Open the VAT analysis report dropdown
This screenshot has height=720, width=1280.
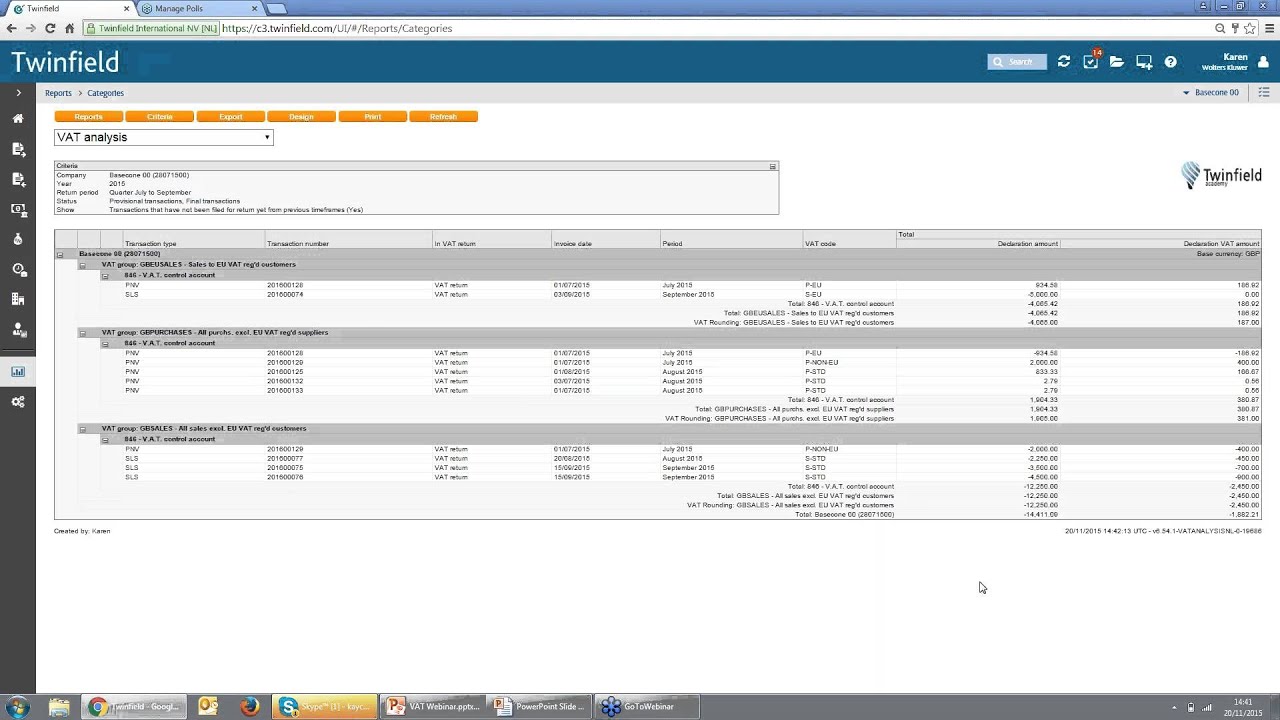(163, 137)
